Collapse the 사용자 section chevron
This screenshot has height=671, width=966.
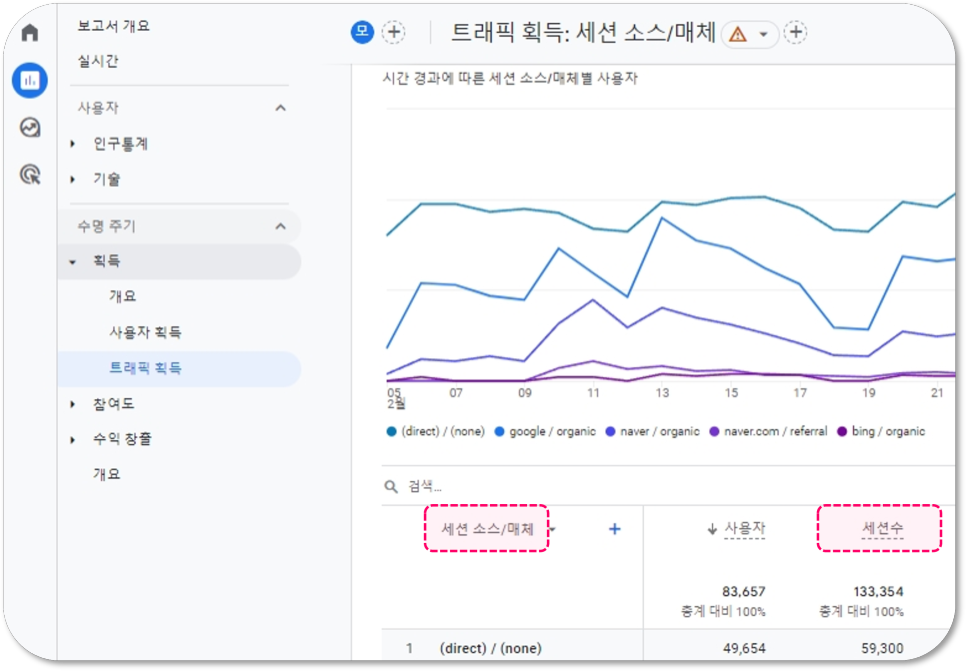coord(280,108)
